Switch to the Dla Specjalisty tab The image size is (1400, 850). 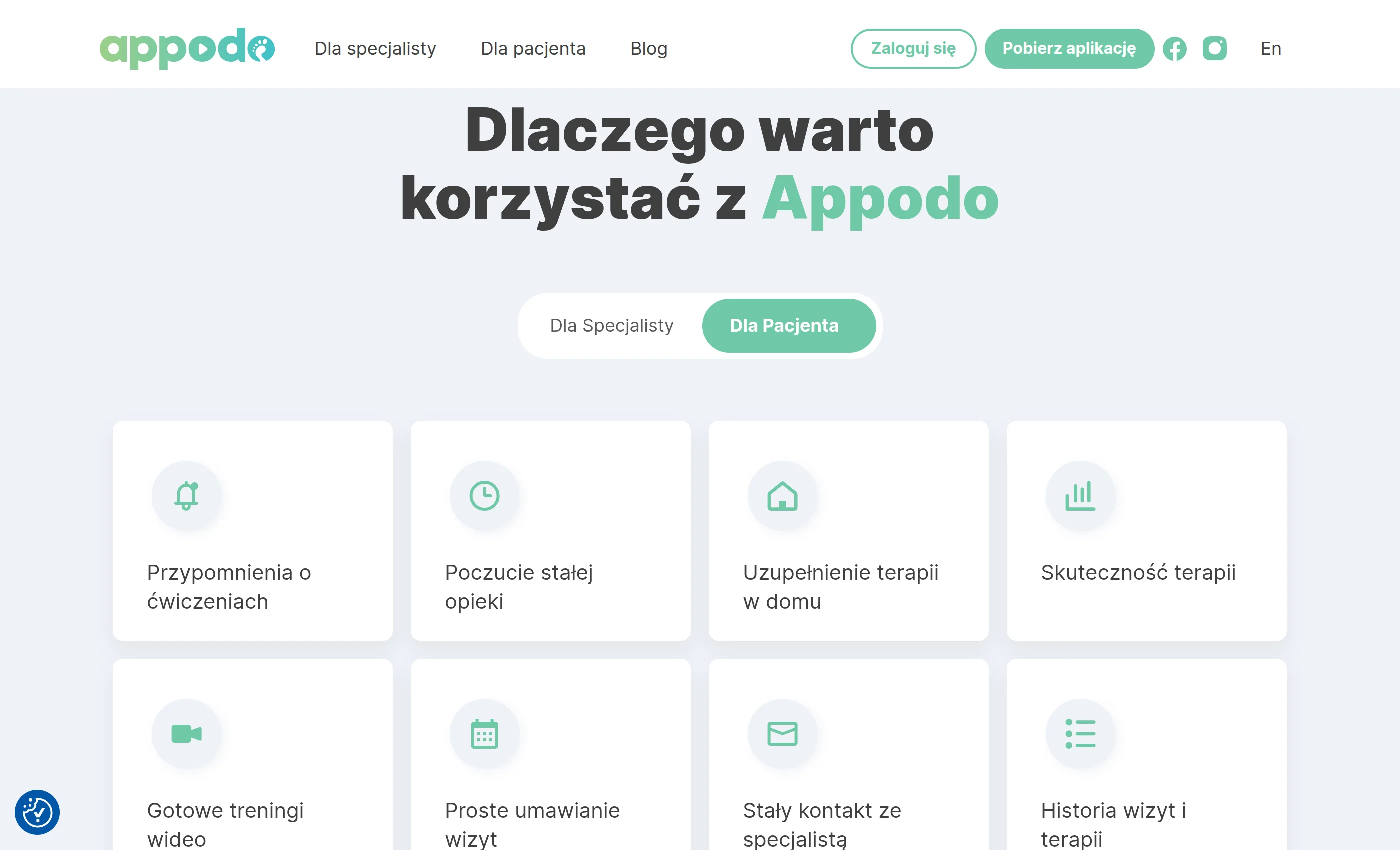pyautogui.click(x=611, y=325)
